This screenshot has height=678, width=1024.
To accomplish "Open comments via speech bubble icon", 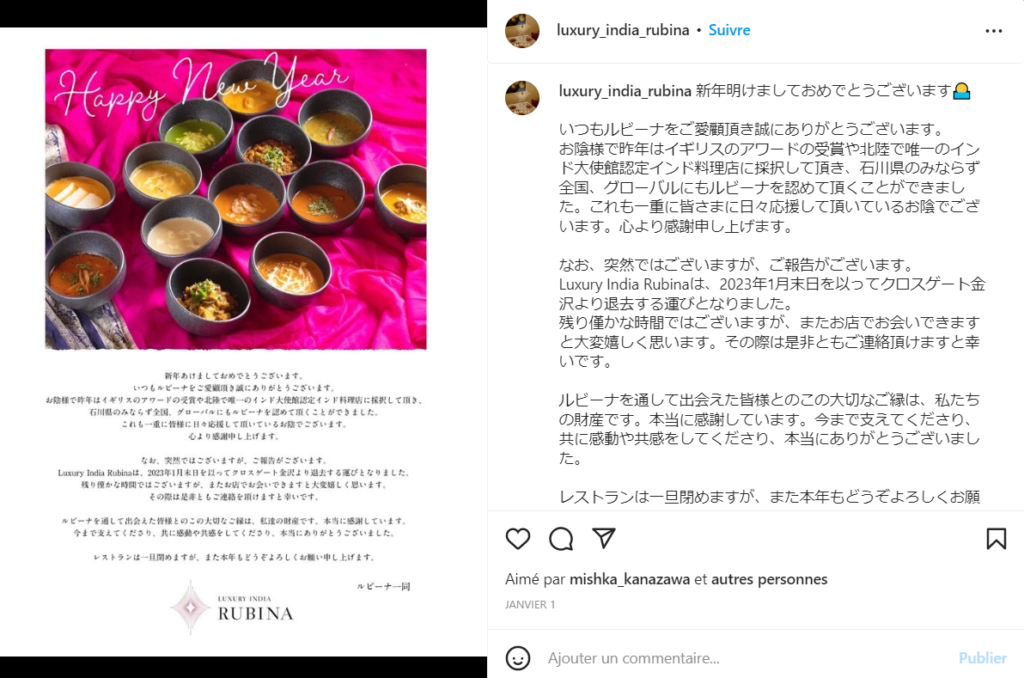I will coord(561,539).
